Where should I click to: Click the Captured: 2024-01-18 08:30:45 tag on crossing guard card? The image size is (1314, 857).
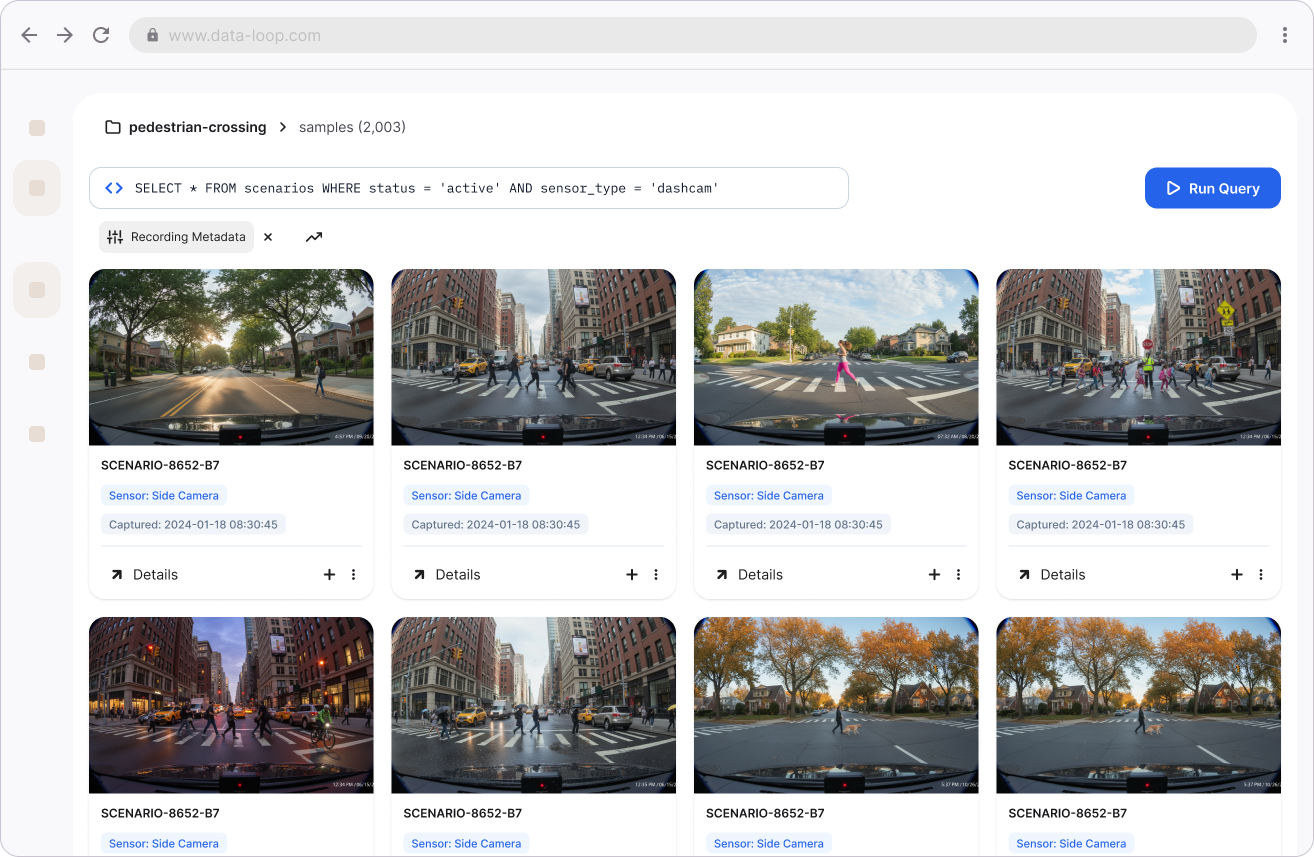[x=1100, y=524]
